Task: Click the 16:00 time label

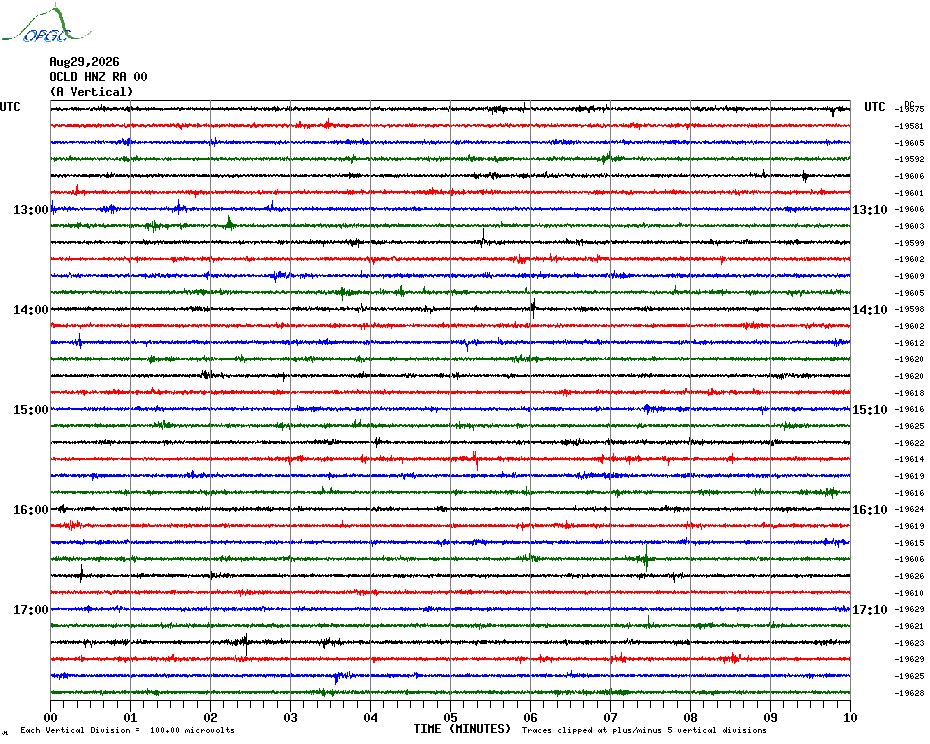Action: pyautogui.click(x=31, y=510)
